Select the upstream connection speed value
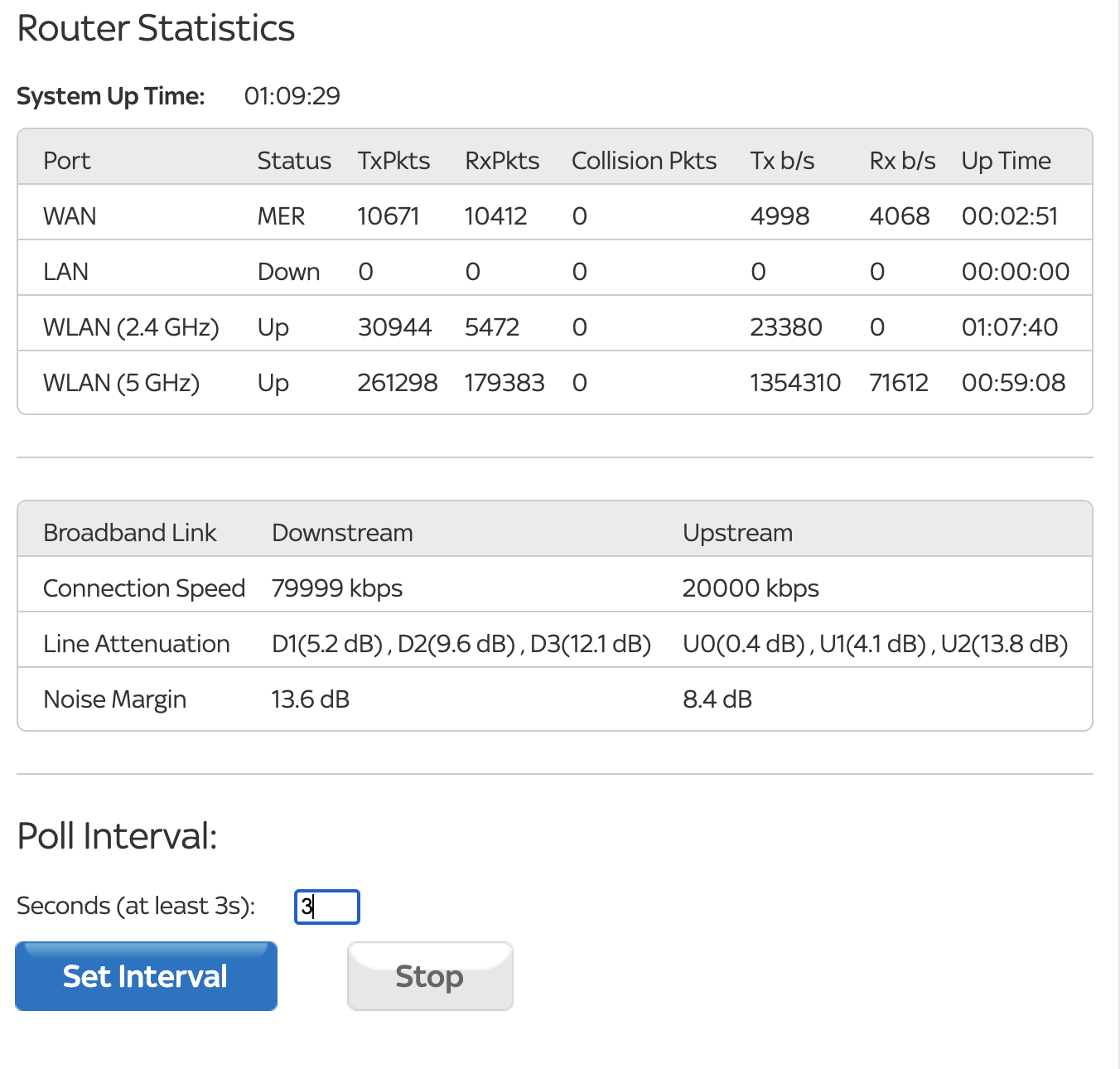This screenshot has height=1069, width=1120. 750,588
